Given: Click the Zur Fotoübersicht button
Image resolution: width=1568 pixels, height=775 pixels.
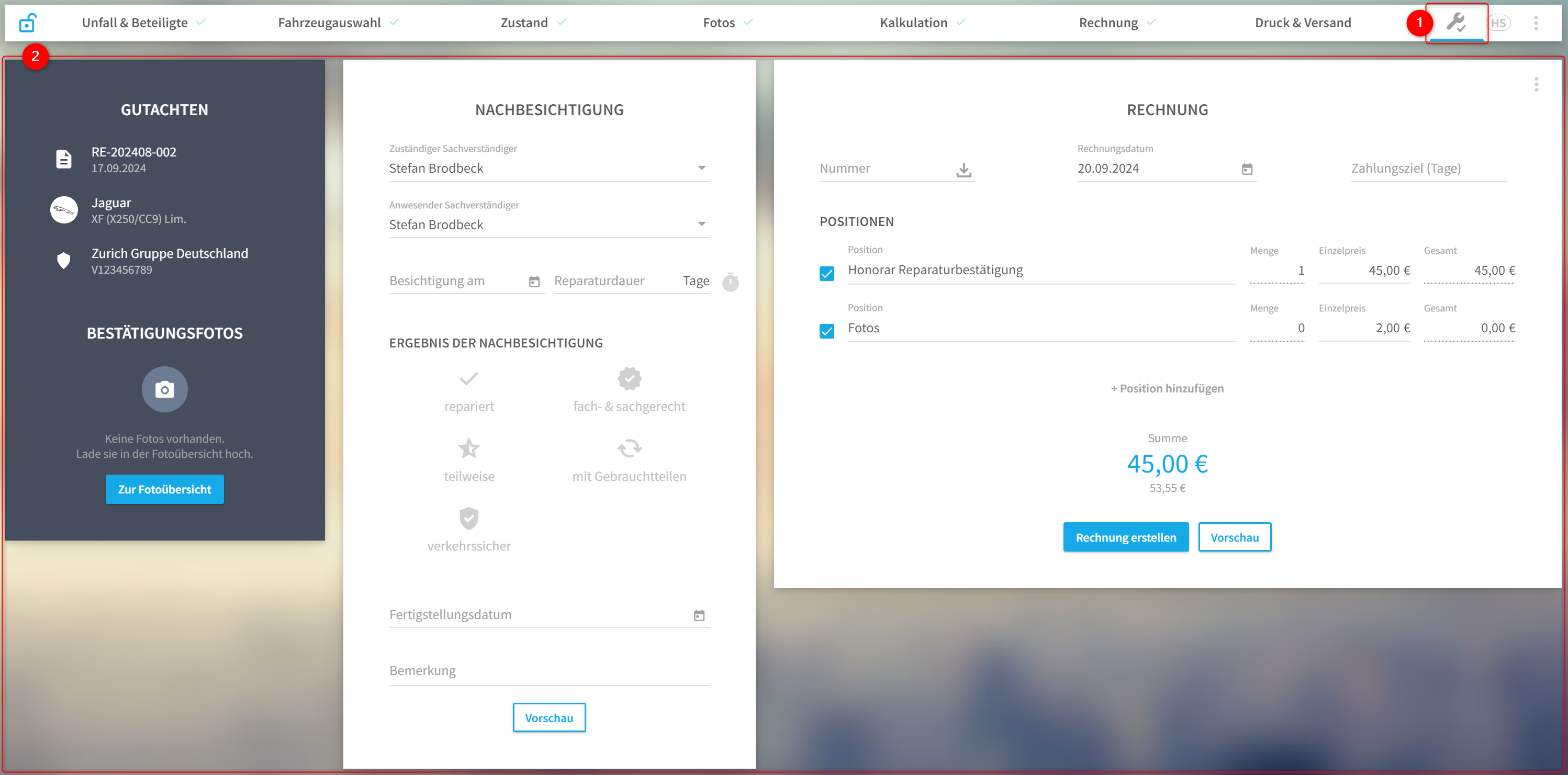Looking at the screenshot, I should point(164,489).
